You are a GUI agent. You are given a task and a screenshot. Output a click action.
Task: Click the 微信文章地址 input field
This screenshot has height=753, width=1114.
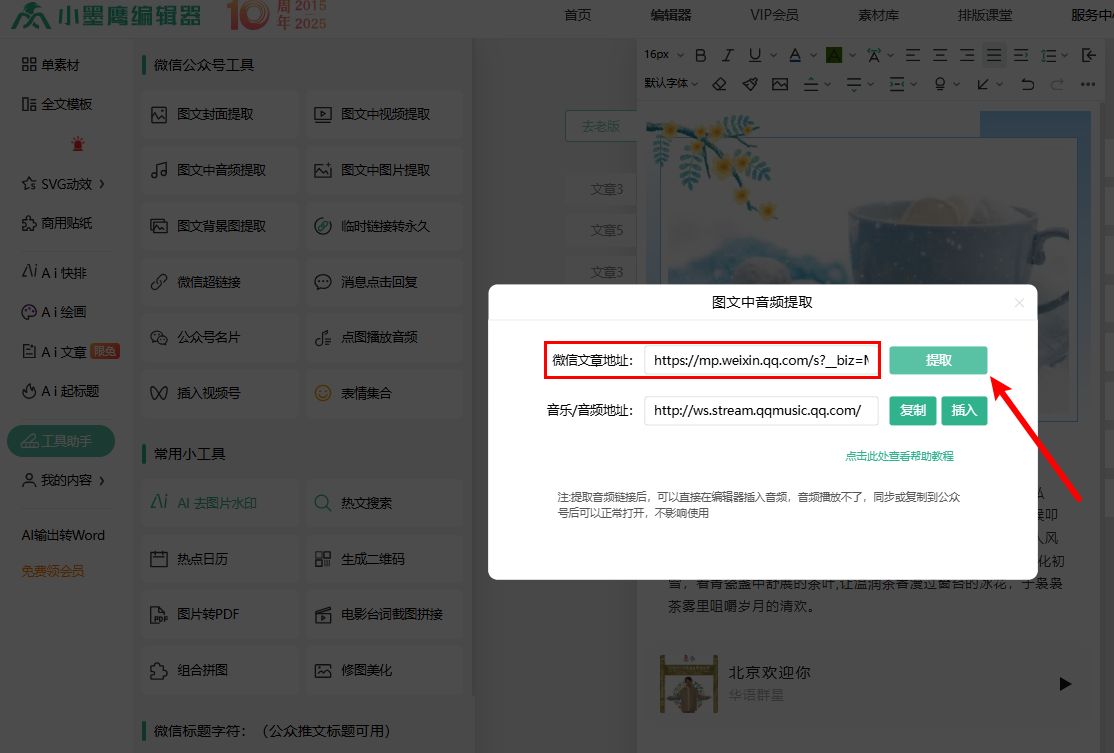[761, 360]
